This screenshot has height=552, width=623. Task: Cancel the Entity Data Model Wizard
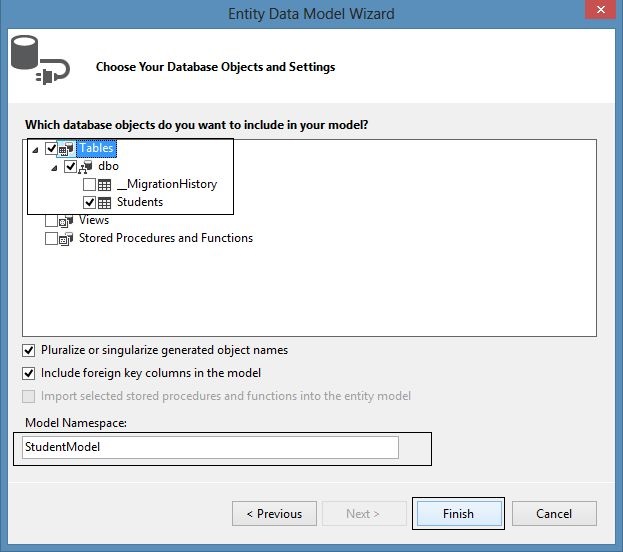[x=554, y=513]
